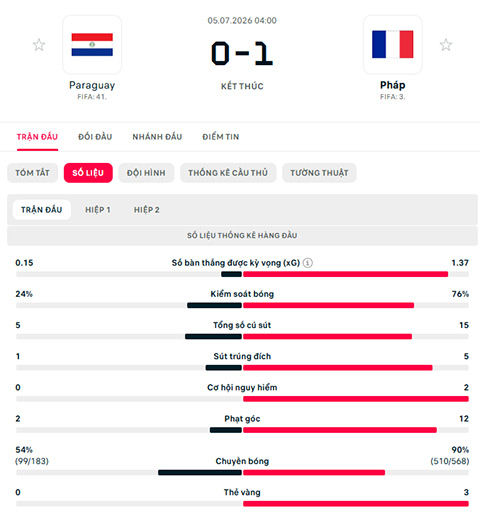Select the TRẬN ĐẤU main tab

37,137
